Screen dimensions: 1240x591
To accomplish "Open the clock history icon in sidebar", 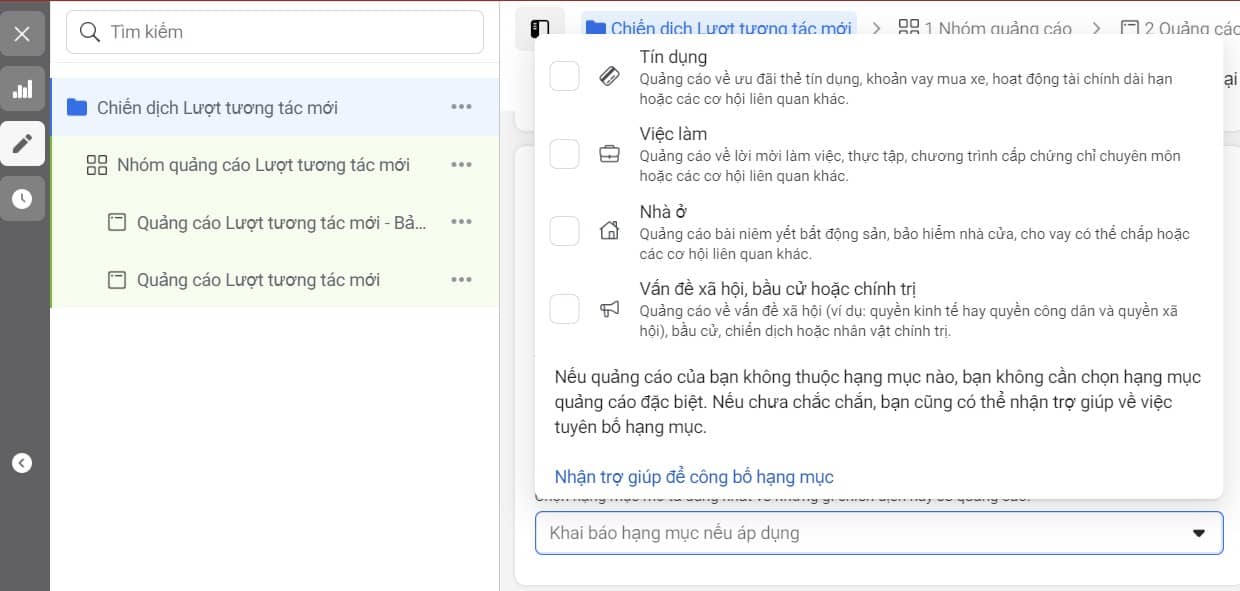I will tap(22, 198).
